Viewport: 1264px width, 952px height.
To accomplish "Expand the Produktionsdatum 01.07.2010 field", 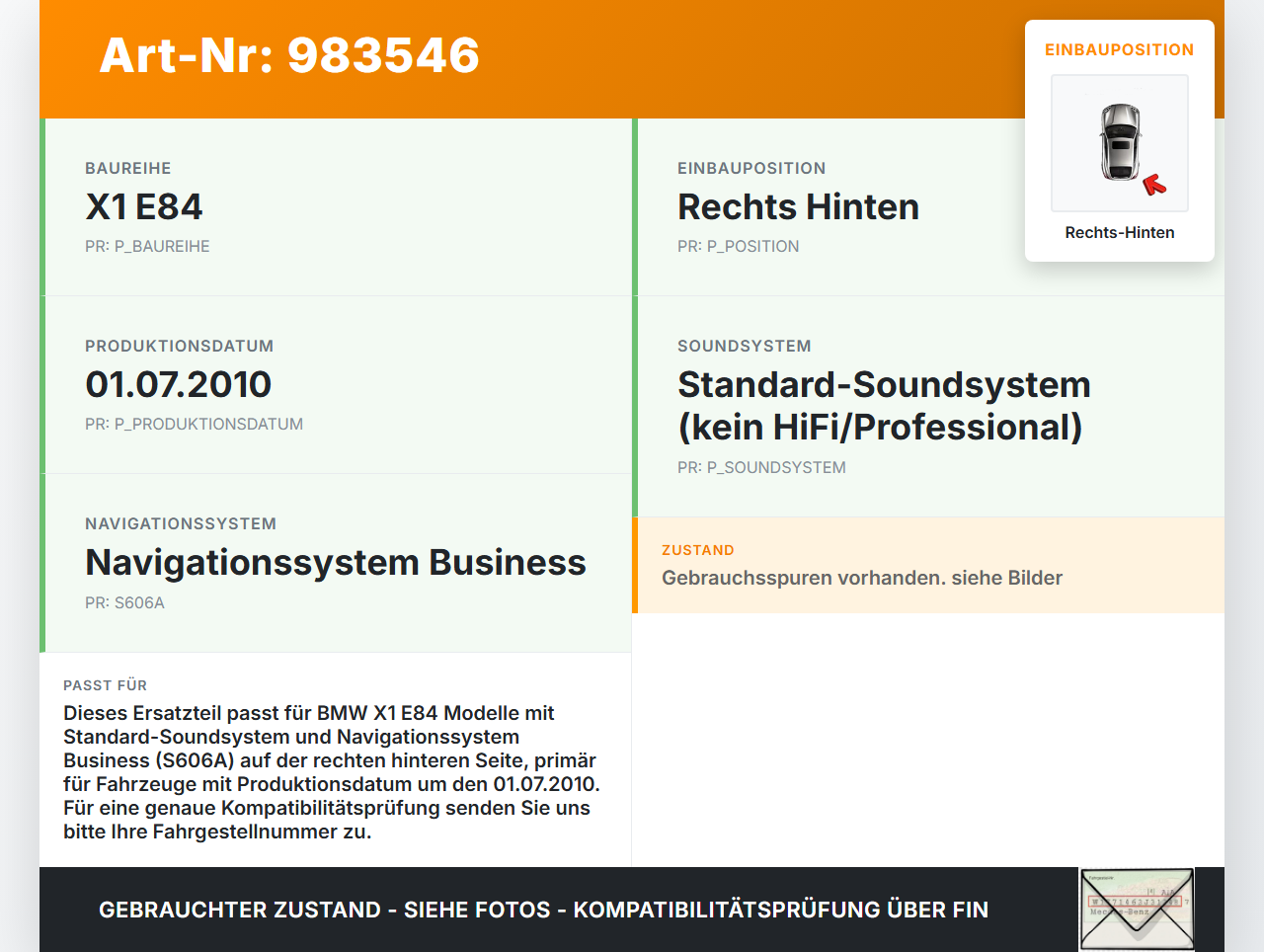I will 178,384.
